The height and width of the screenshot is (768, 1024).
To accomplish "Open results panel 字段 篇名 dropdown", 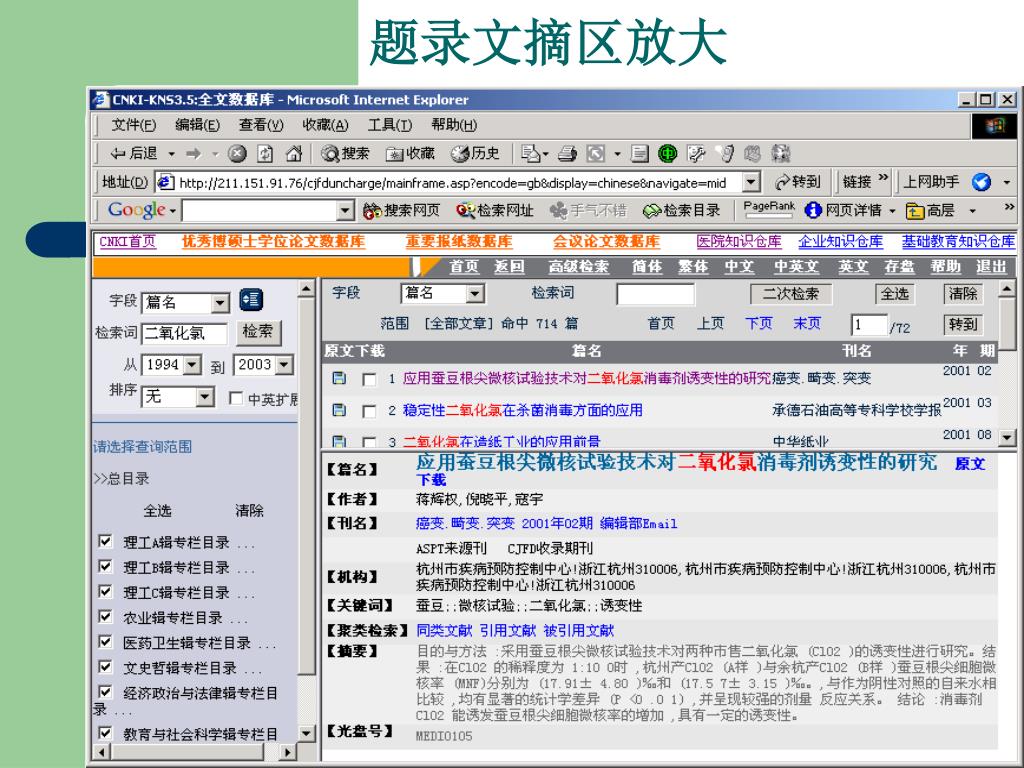I will (x=475, y=294).
